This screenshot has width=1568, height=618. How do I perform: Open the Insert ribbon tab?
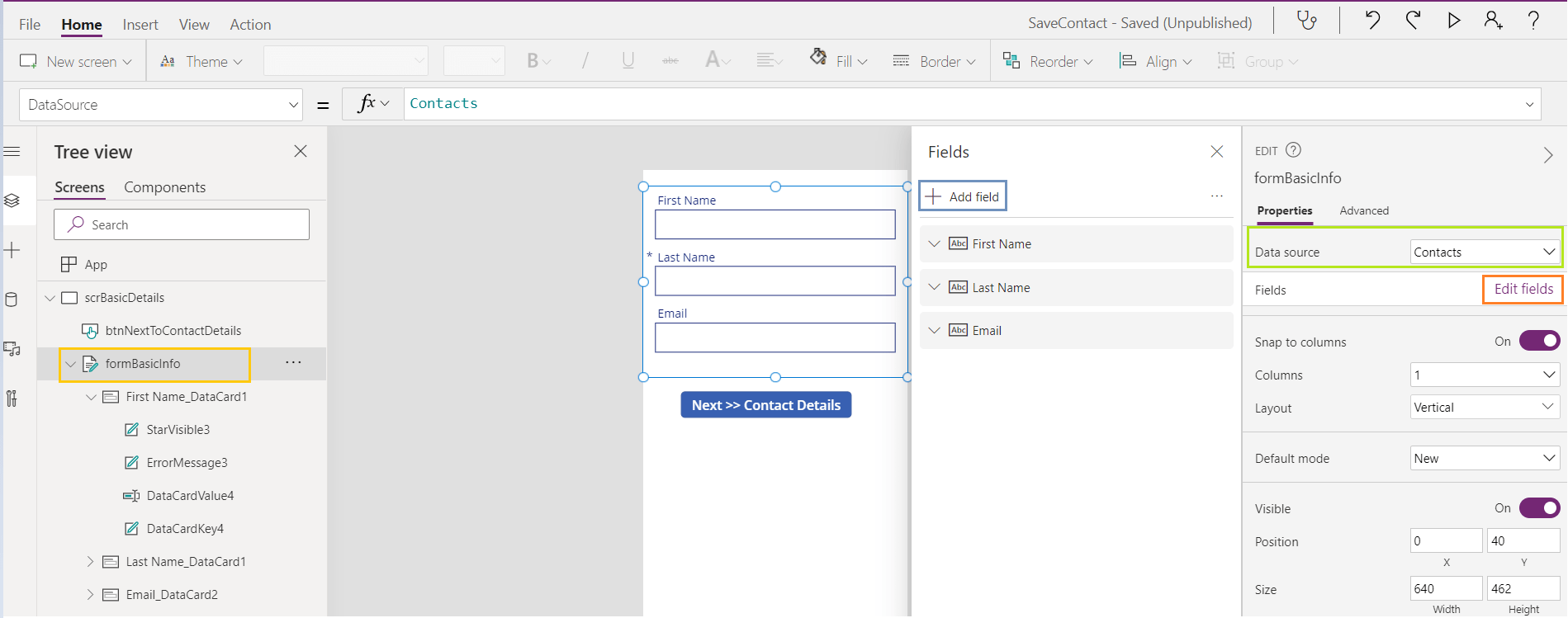[x=140, y=25]
